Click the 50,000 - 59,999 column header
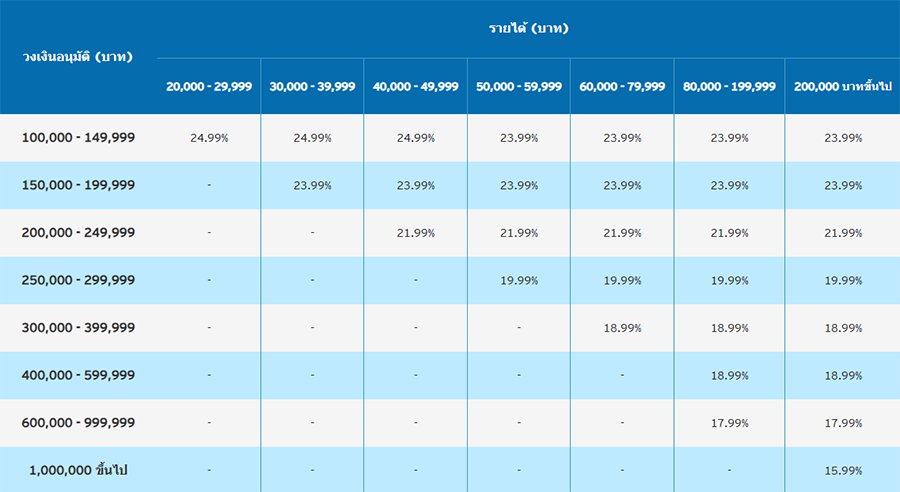The height and width of the screenshot is (492, 900). pyautogui.click(x=519, y=87)
